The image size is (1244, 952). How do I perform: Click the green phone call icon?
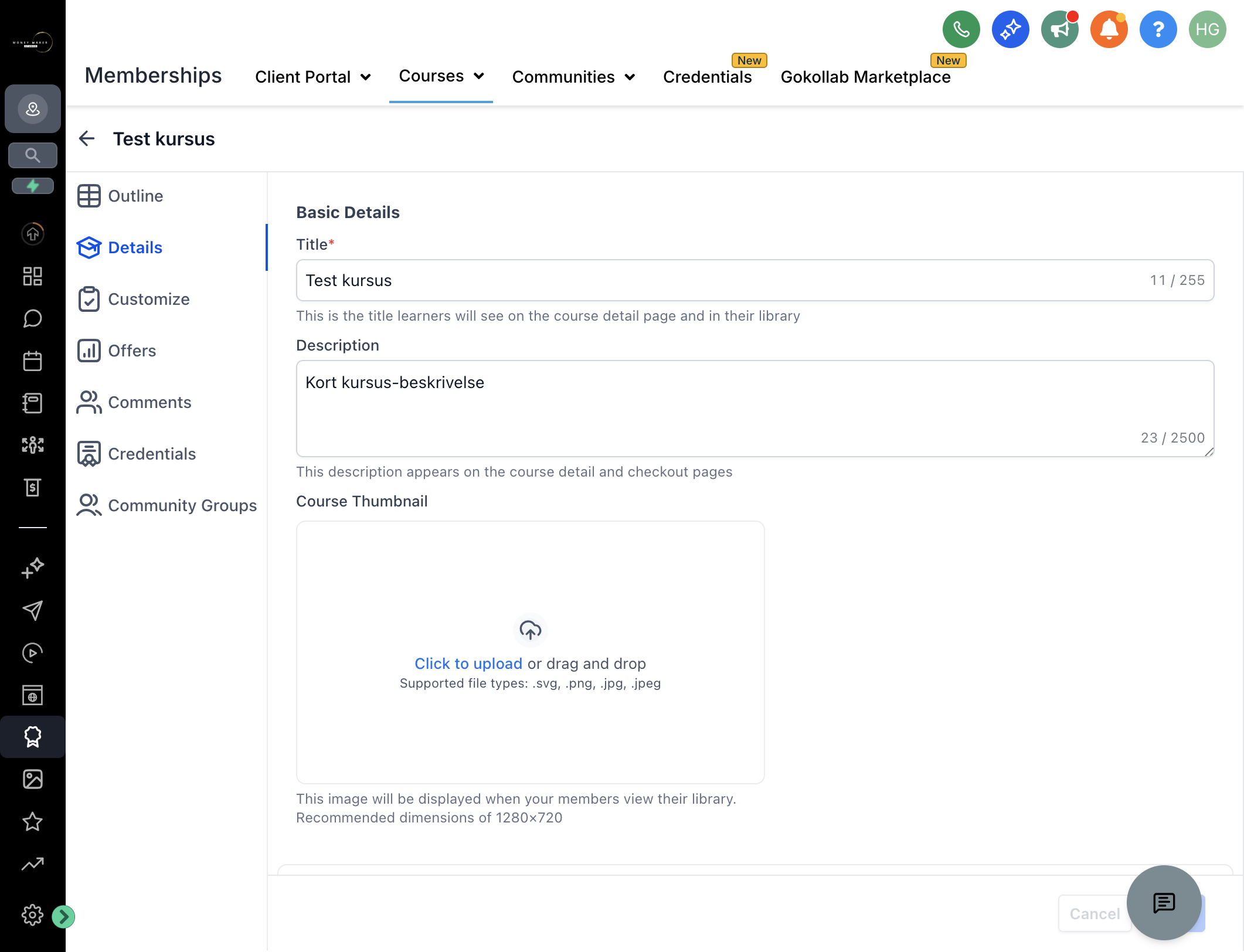click(x=961, y=29)
